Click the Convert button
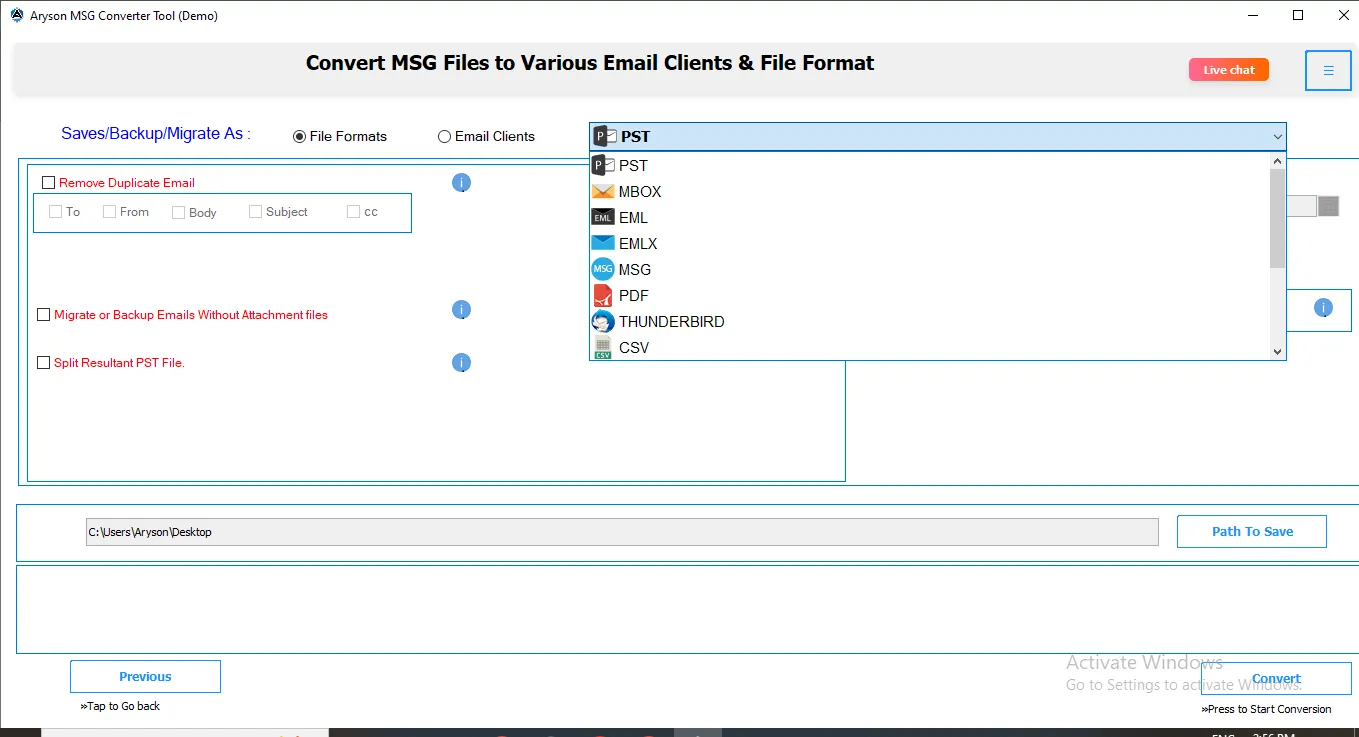Image resolution: width=1359 pixels, height=737 pixels. (x=1276, y=678)
